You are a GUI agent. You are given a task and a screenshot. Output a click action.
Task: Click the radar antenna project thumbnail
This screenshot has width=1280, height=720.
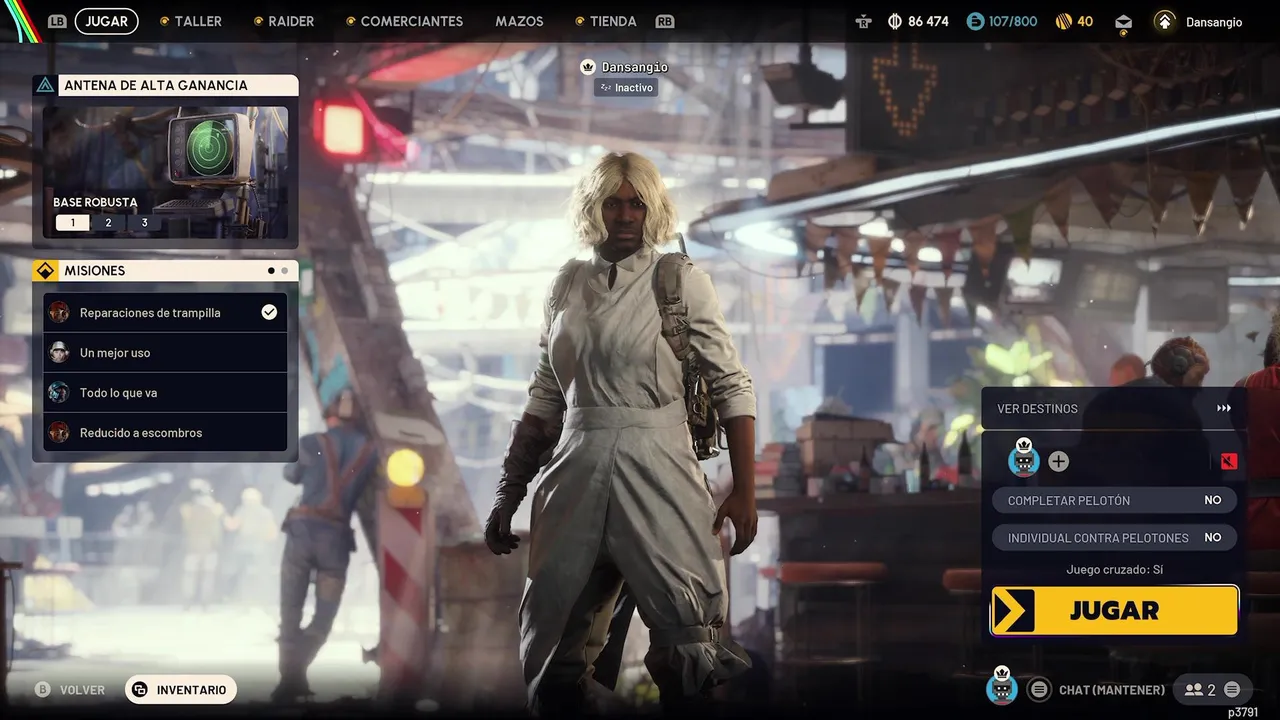coord(166,172)
